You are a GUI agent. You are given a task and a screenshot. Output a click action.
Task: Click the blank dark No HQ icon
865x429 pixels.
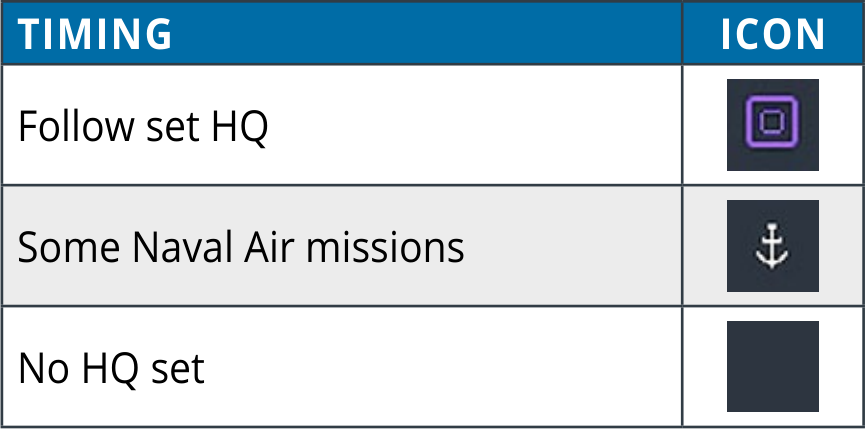pyautogui.click(x=772, y=366)
